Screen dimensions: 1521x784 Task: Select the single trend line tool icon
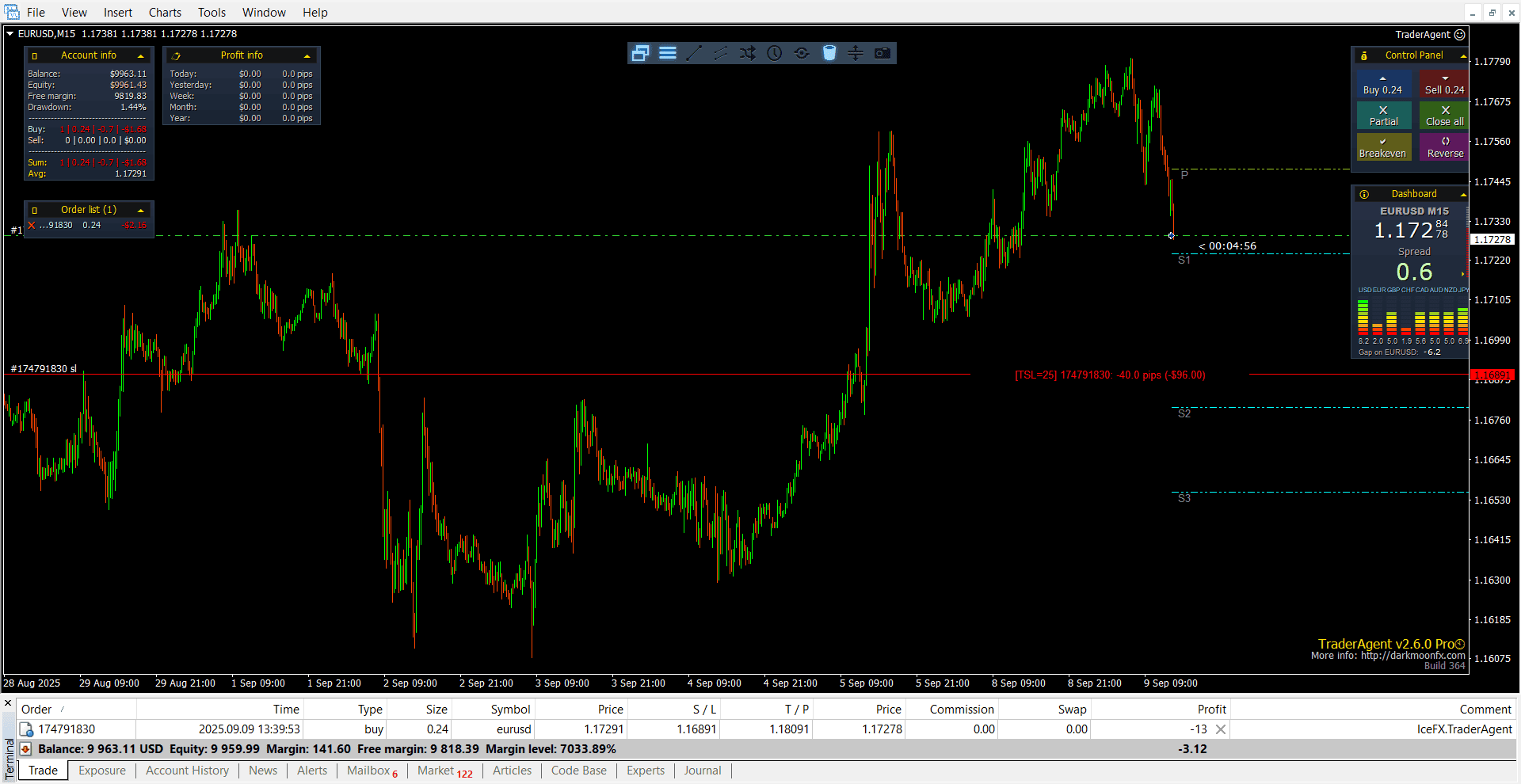(694, 53)
